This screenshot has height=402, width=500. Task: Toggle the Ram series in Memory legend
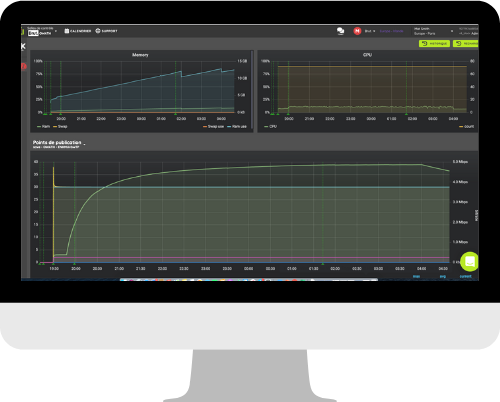(x=44, y=127)
